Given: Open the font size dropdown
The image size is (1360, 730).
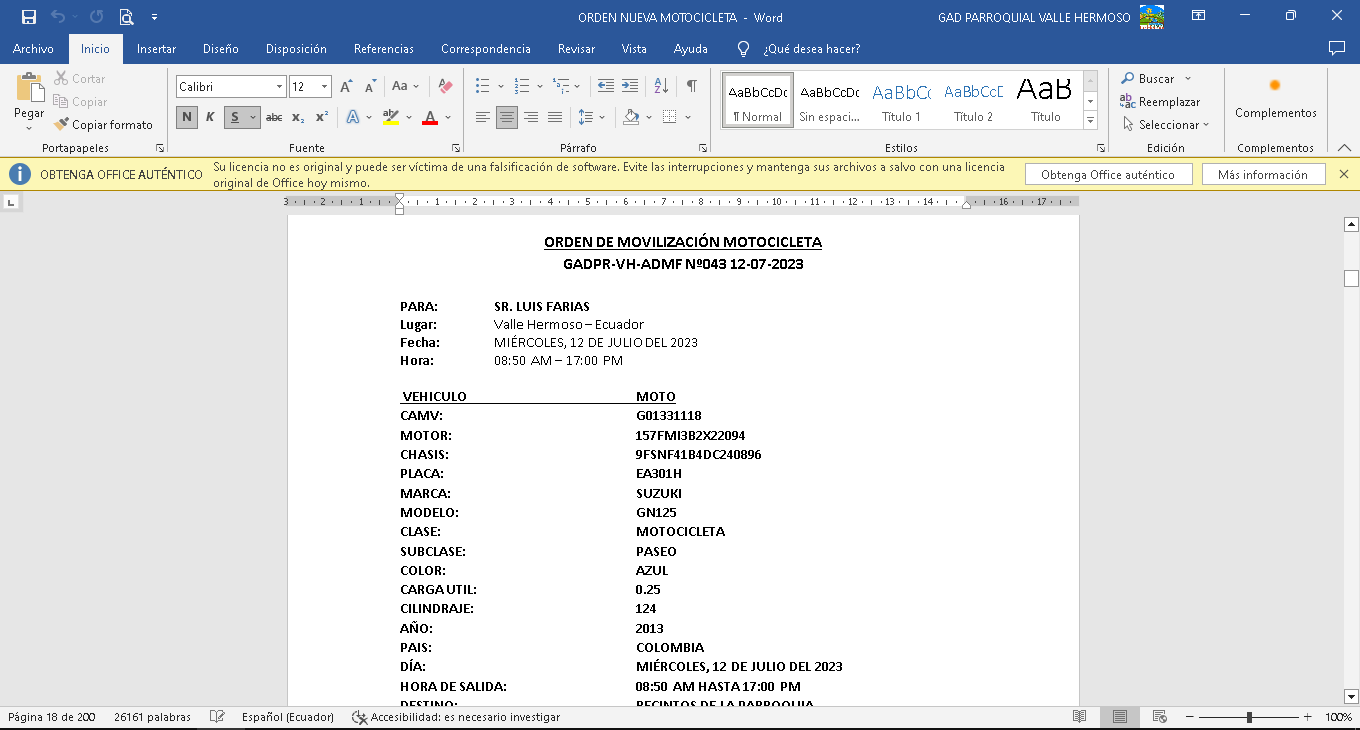Looking at the screenshot, I should pyautogui.click(x=324, y=87).
